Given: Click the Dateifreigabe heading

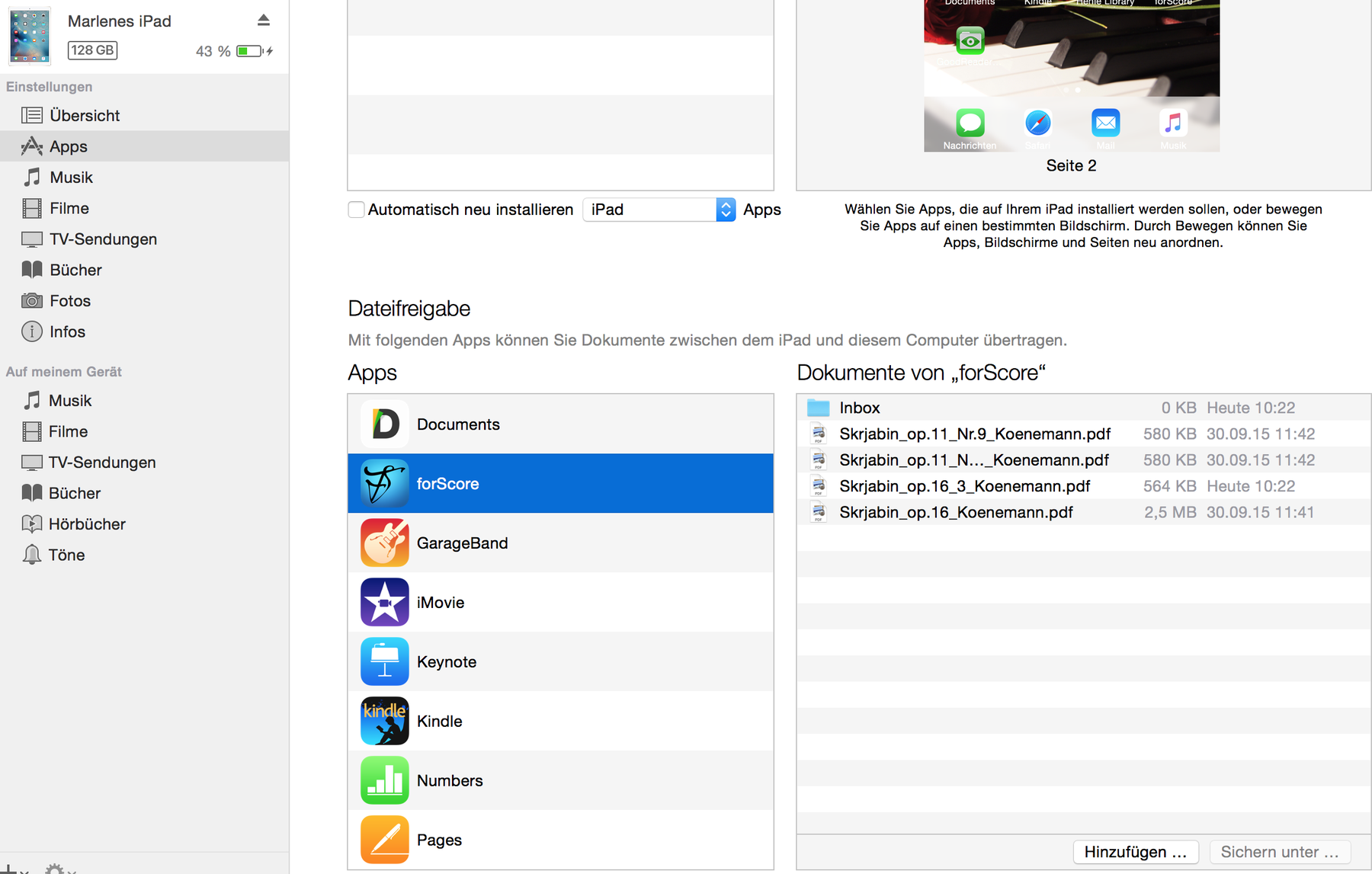Looking at the screenshot, I should [x=409, y=309].
